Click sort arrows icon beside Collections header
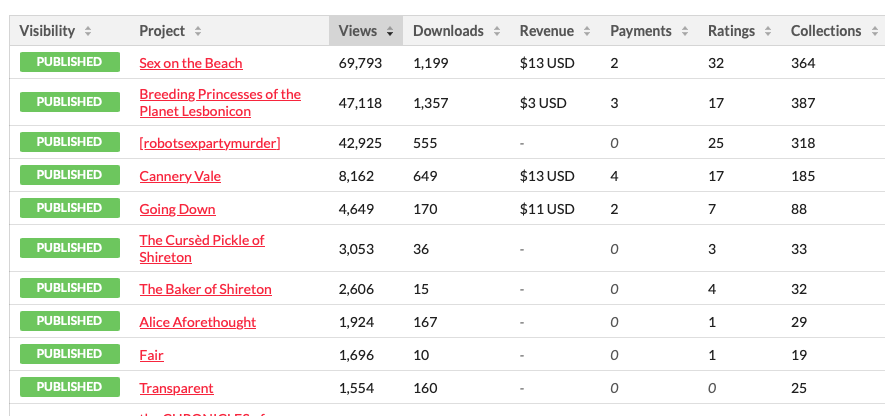 (x=873, y=31)
